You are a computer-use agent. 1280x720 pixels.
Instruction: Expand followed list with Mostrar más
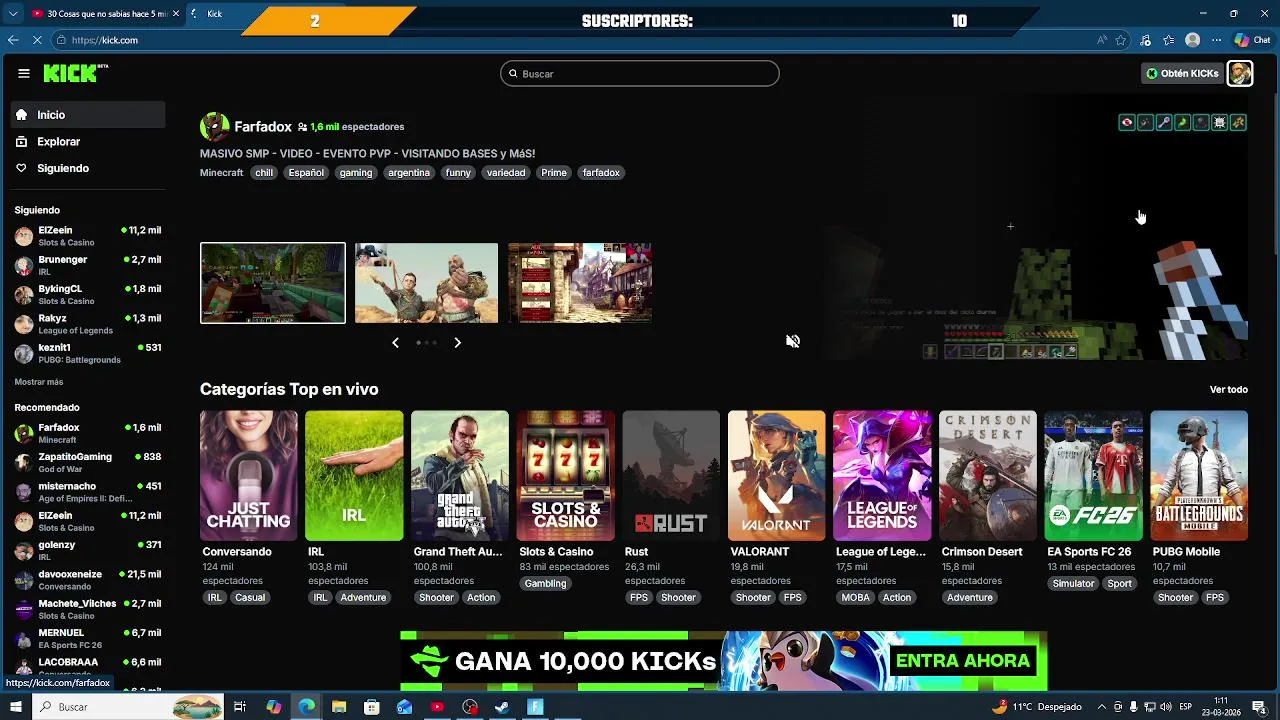[x=39, y=382]
